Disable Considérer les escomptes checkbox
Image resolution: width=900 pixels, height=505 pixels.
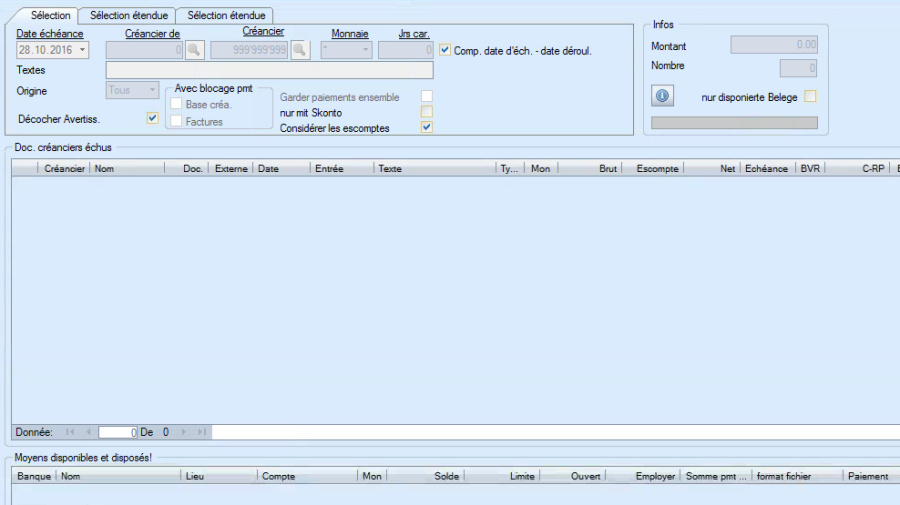coord(427,128)
